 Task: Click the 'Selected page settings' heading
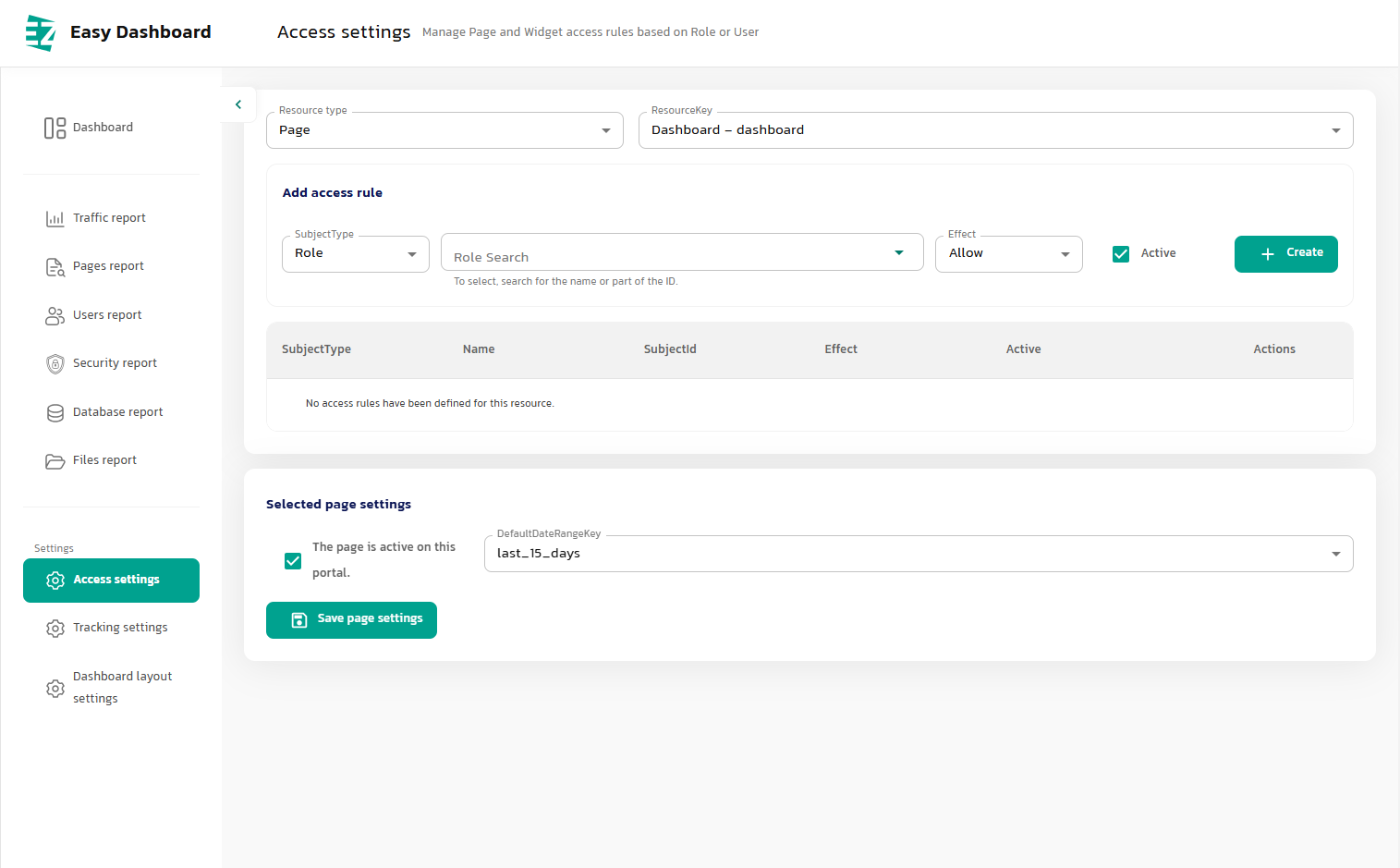pyautogui.click(x=338, y=505)
